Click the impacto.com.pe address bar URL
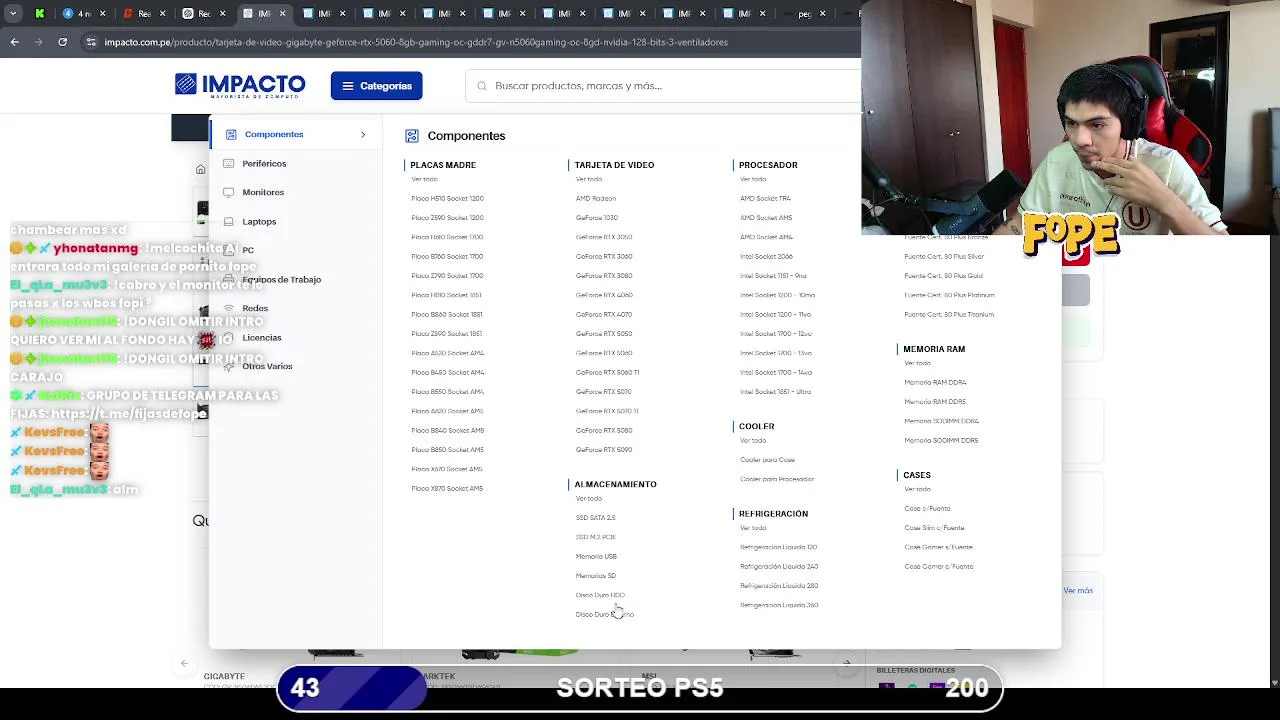Screen dimensions: 1280x720 tap(416, 42)
